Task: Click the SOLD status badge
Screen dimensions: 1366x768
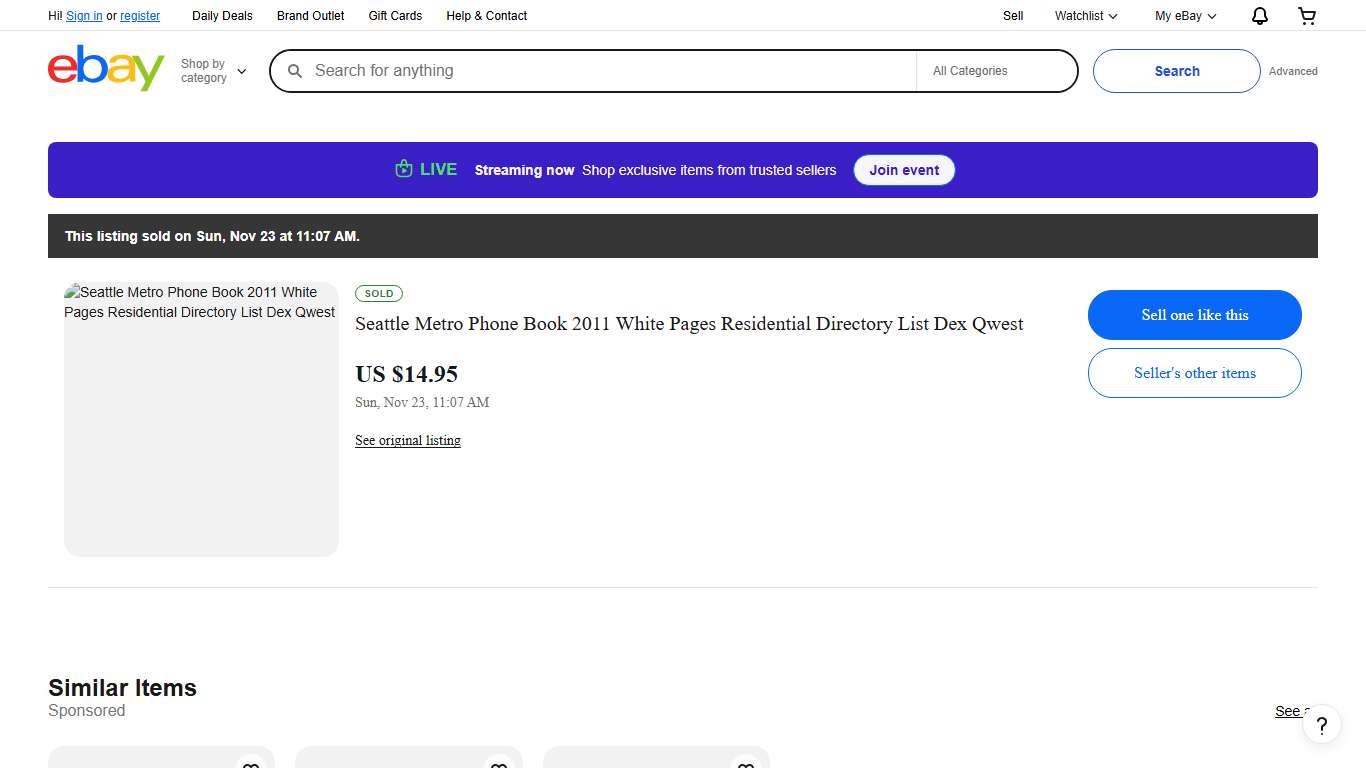Action: (x=379, y=293)
